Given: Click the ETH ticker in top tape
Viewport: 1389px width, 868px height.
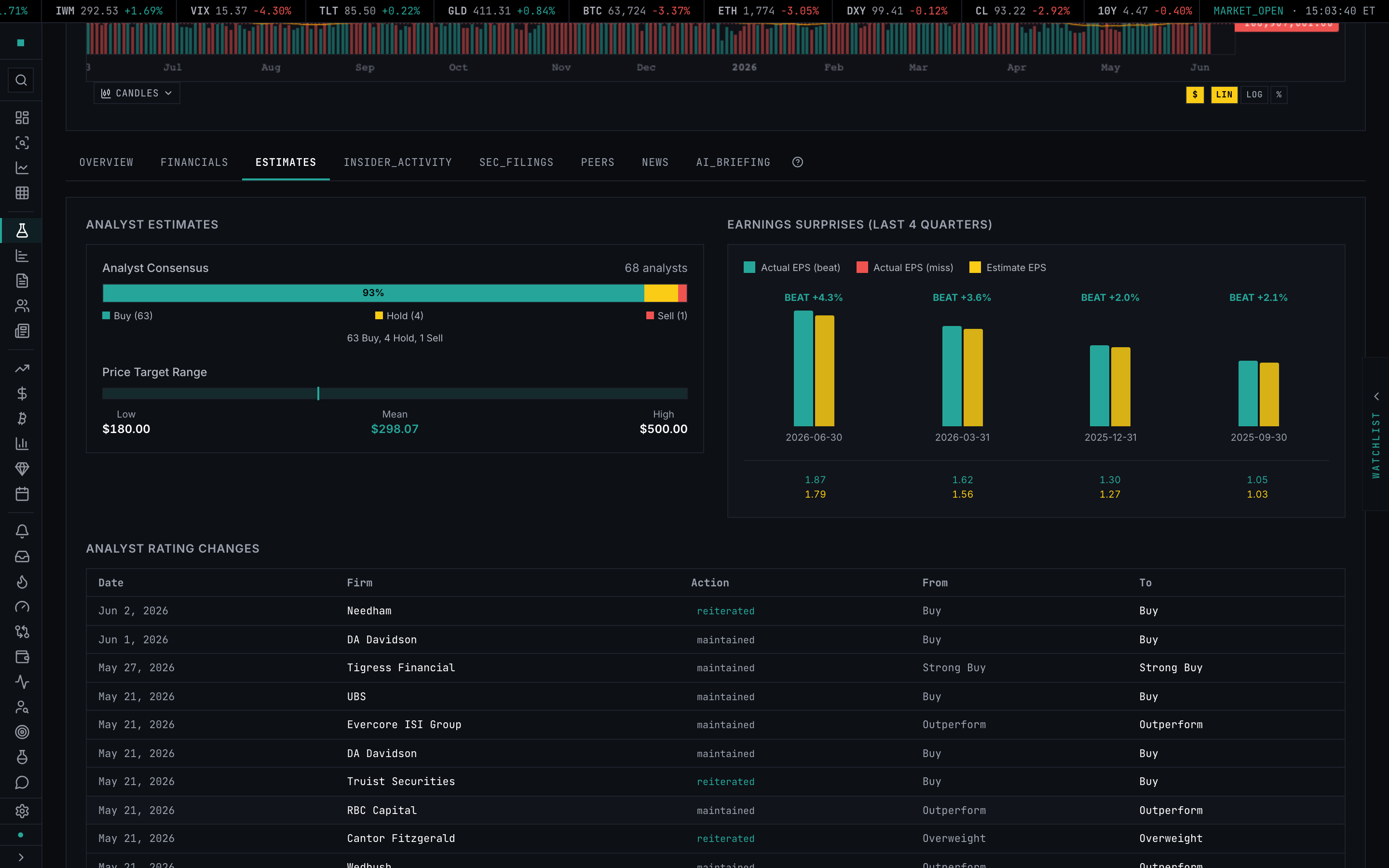Looking at the screenshot, I should 768,11.
